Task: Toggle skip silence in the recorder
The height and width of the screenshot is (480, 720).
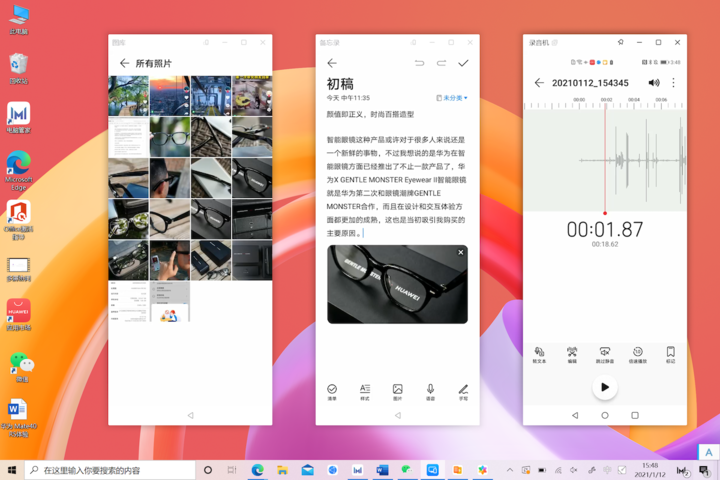Action: (605, 355)
